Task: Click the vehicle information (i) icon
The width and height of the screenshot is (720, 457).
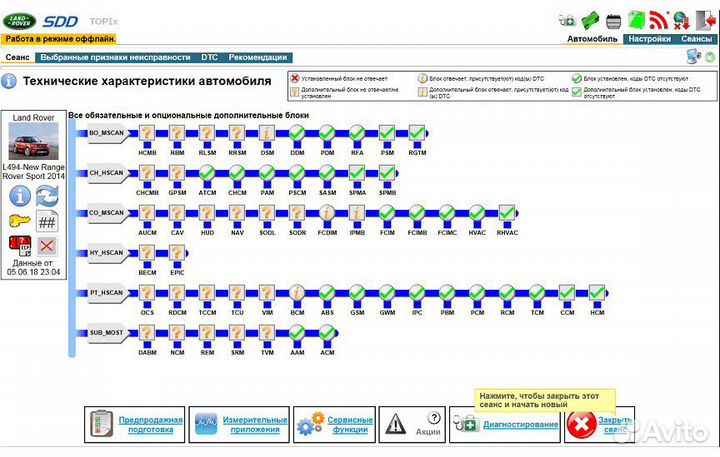Action: 19,196
